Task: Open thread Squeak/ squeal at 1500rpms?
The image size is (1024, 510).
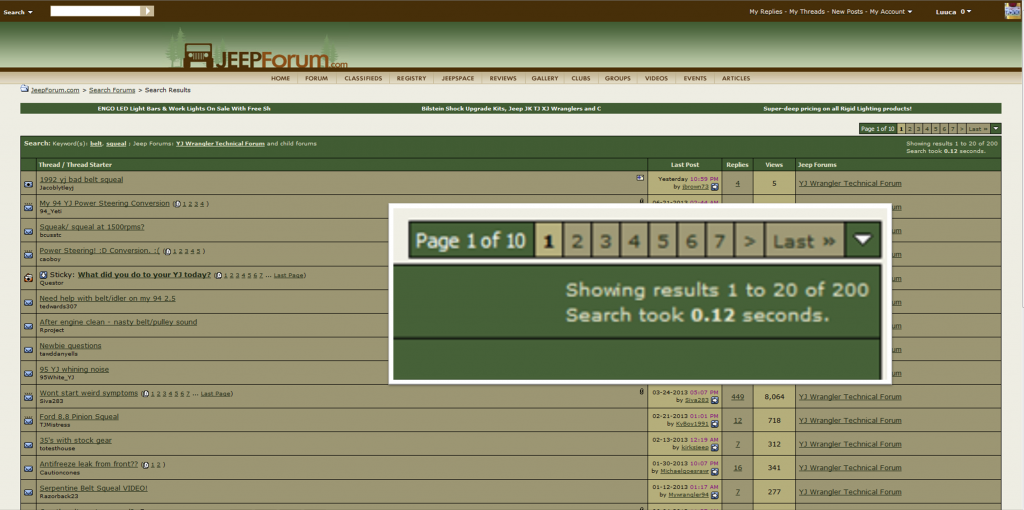Action: [92, 227]
